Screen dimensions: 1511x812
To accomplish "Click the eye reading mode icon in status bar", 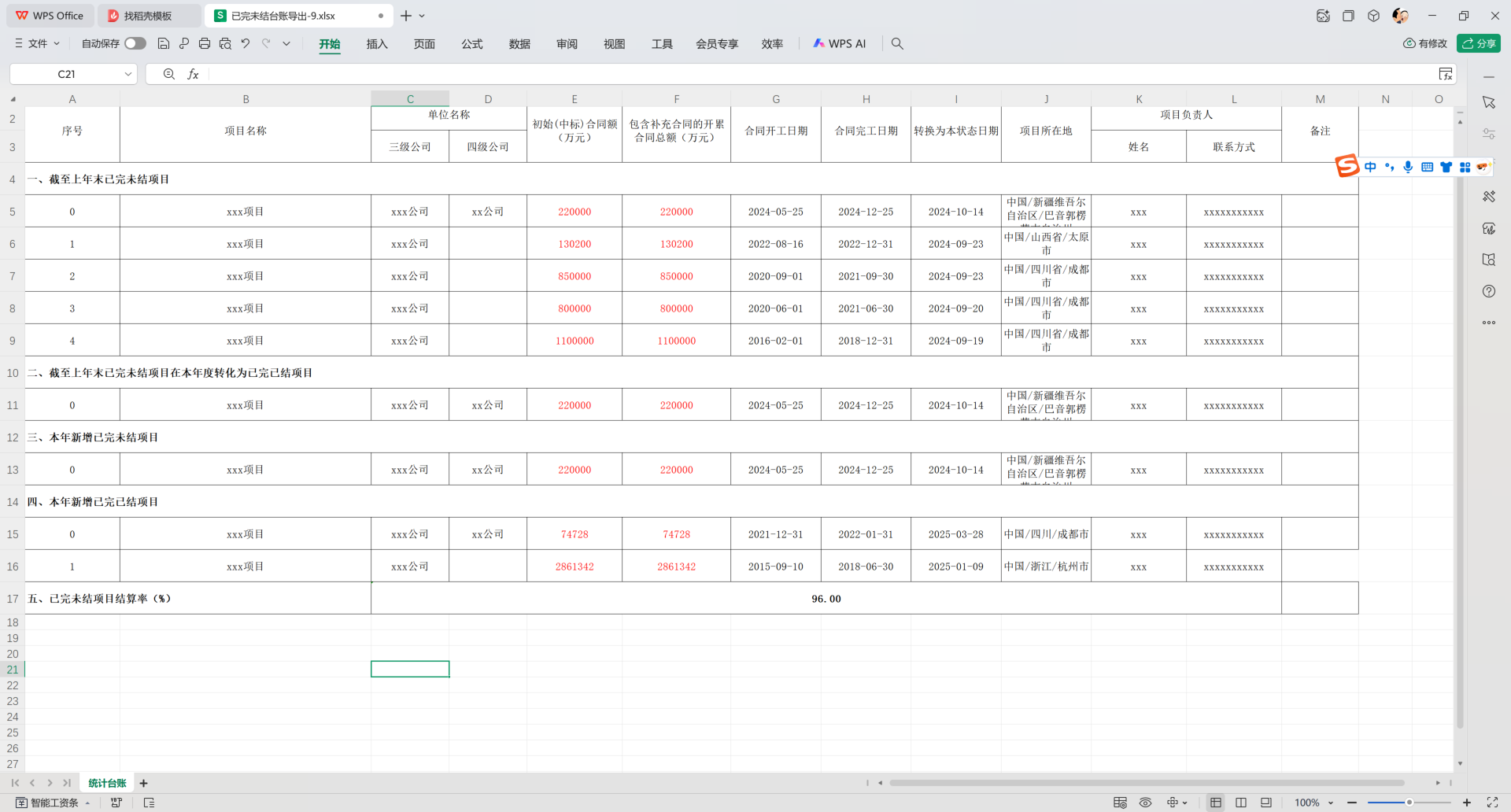I will (x=1145, y=803).
